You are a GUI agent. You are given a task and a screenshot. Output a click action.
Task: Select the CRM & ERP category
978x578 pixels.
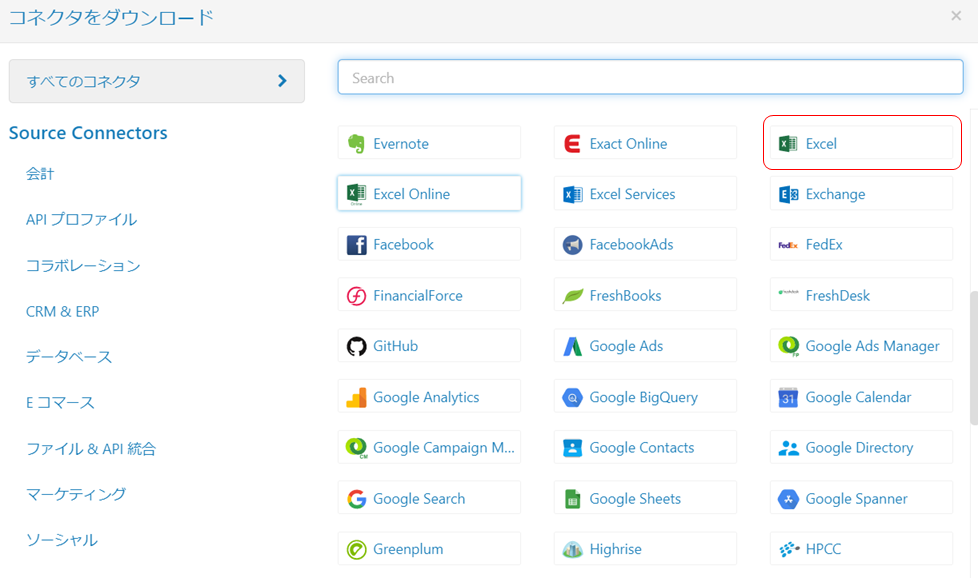(x=62, y=311)
